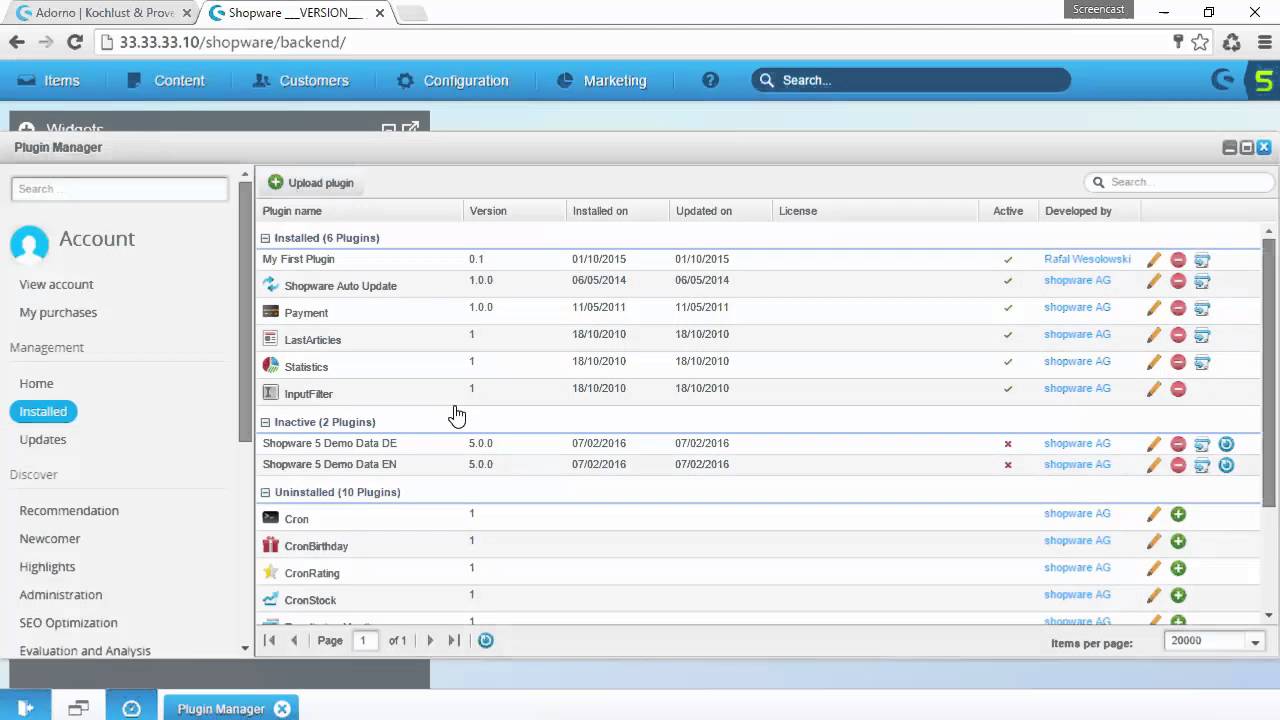Open the Configuration menu
Viewport: 1280px width, 720px height.
tap(453, 80)
